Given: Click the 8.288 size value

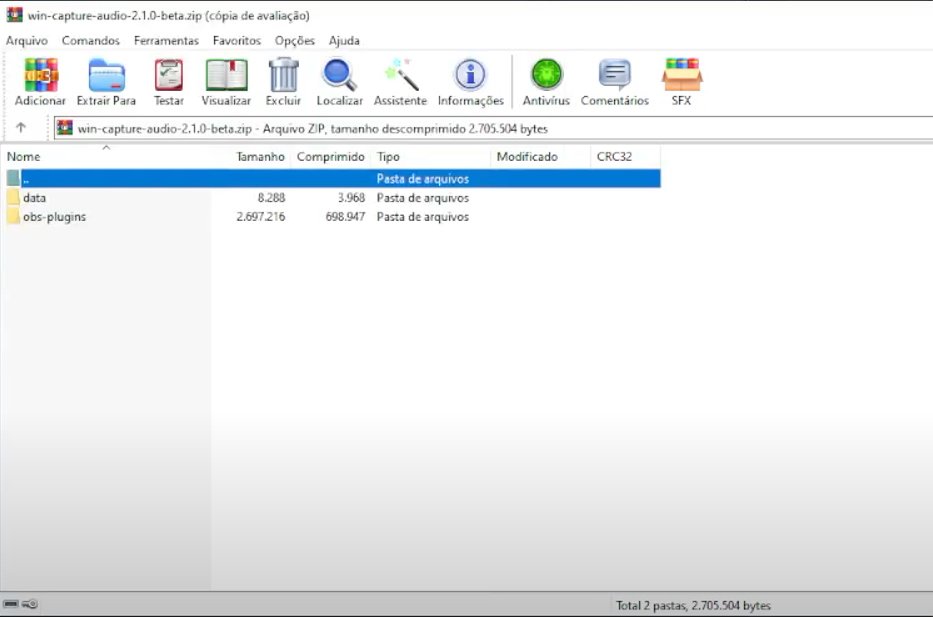Looking at the screenshot, I should (271, 198).
